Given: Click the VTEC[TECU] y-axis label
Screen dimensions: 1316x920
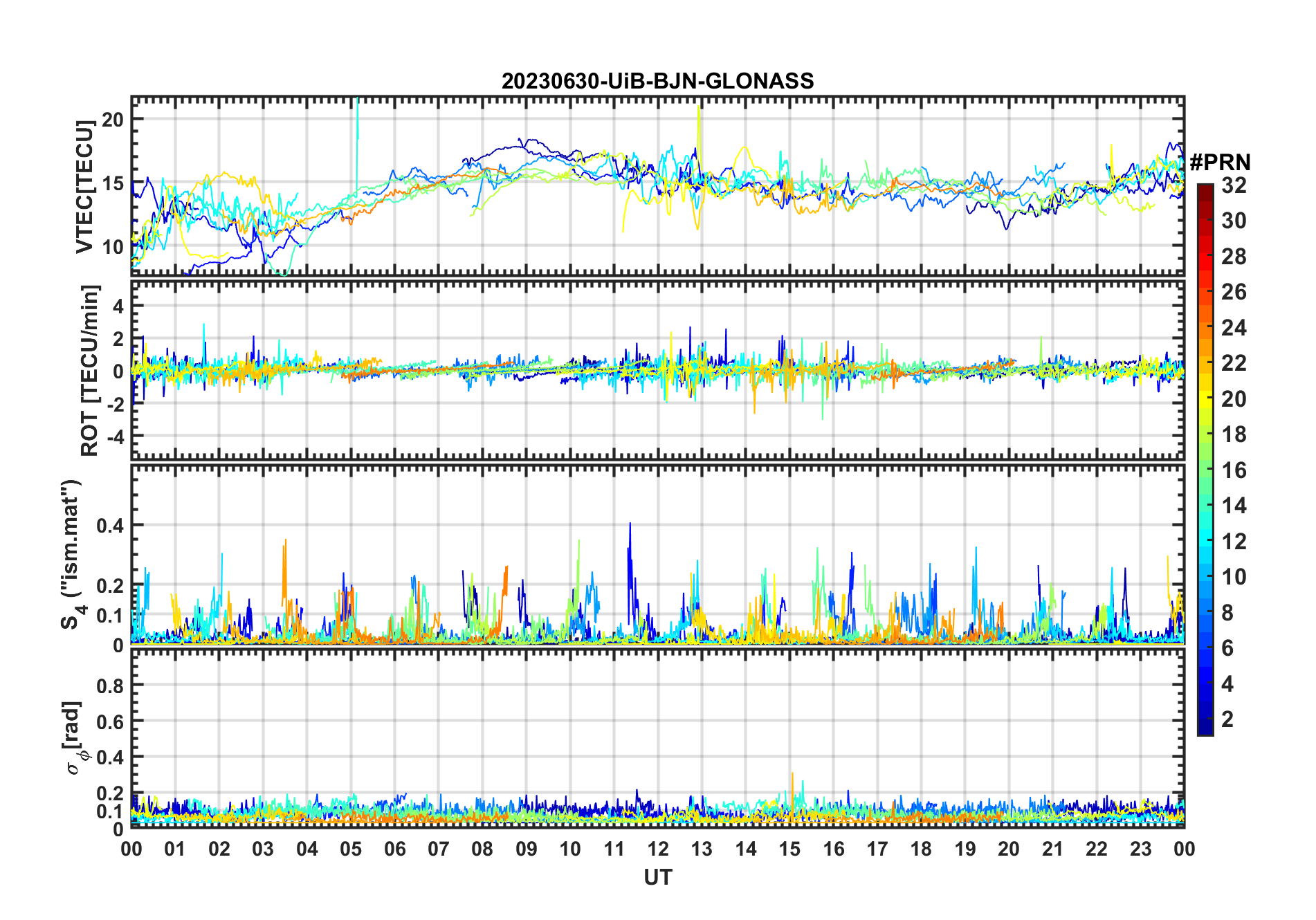Looking at the screenshot, I should click(85, 187).
